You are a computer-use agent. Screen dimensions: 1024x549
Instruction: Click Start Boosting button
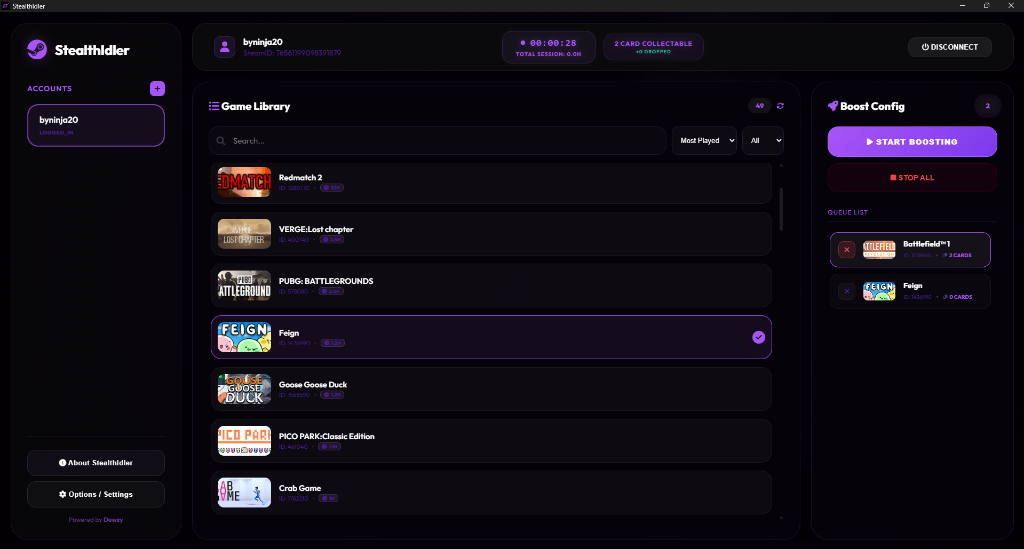[912, 142]
